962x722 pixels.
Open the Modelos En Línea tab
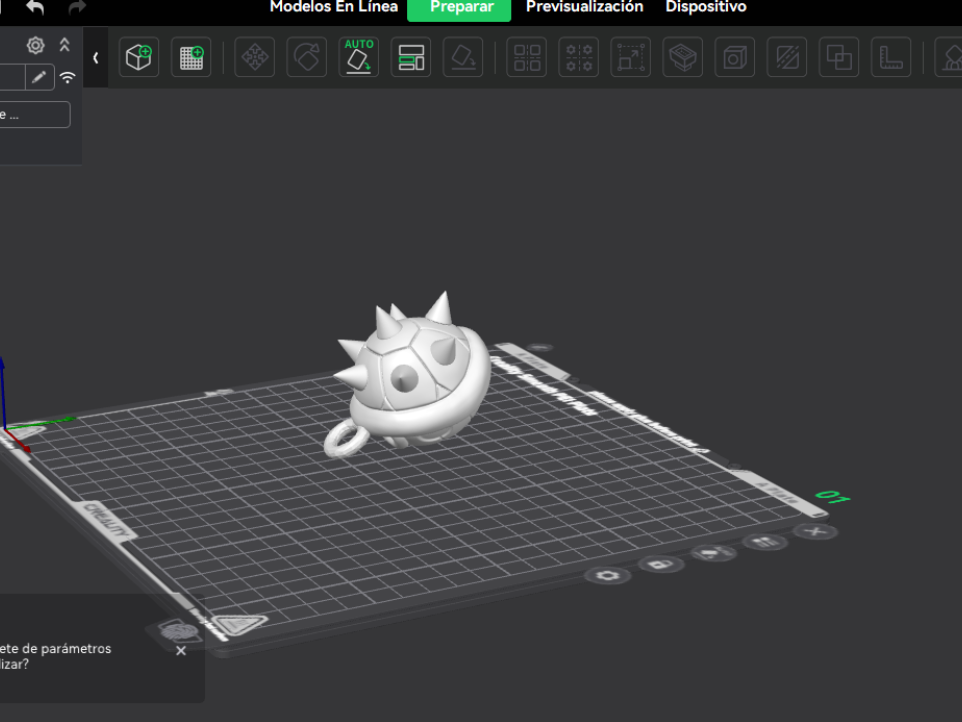coord(334,7)
